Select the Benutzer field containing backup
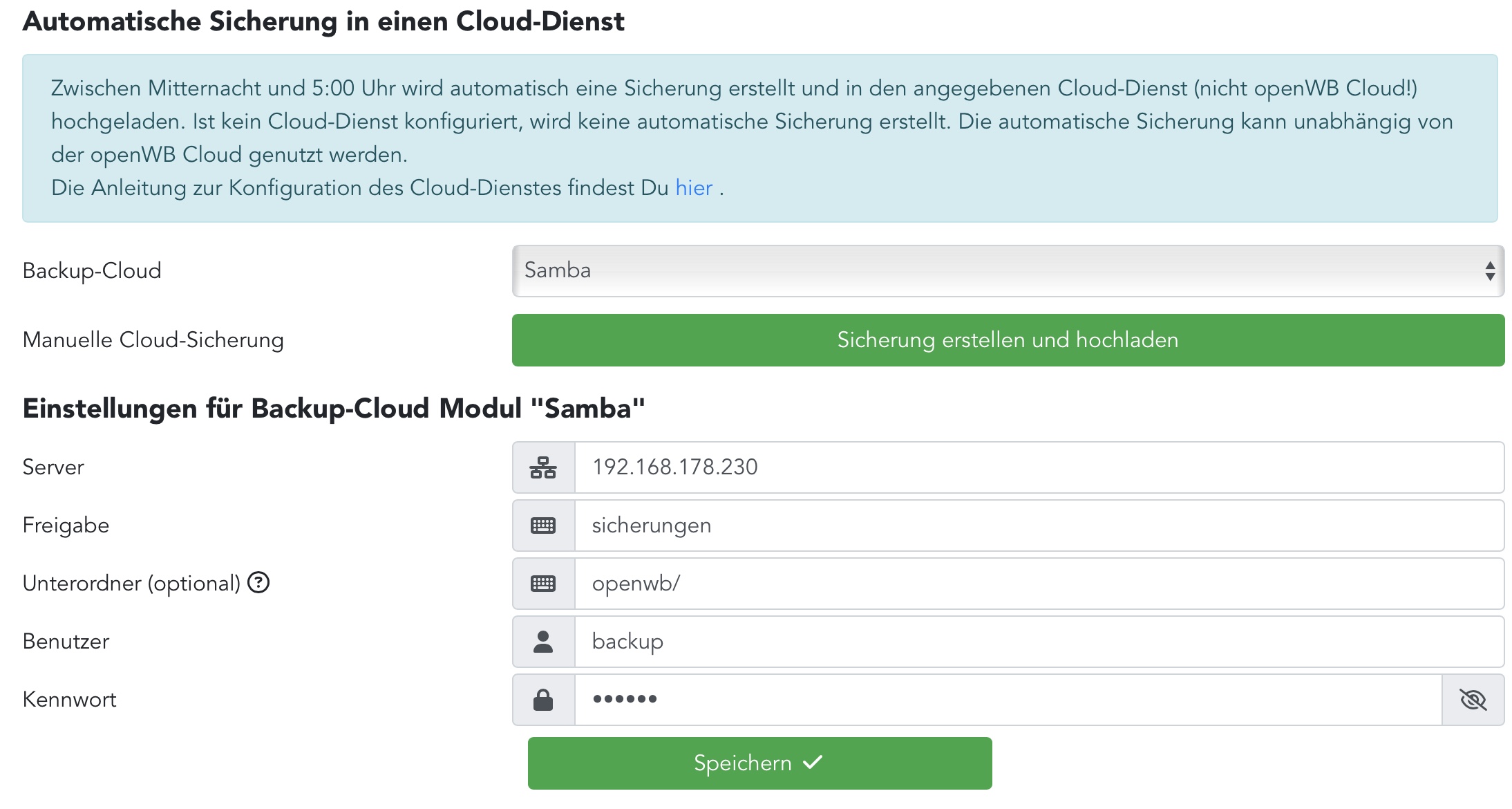The width and height of the screenshot is (1512, 809). 1037,642
